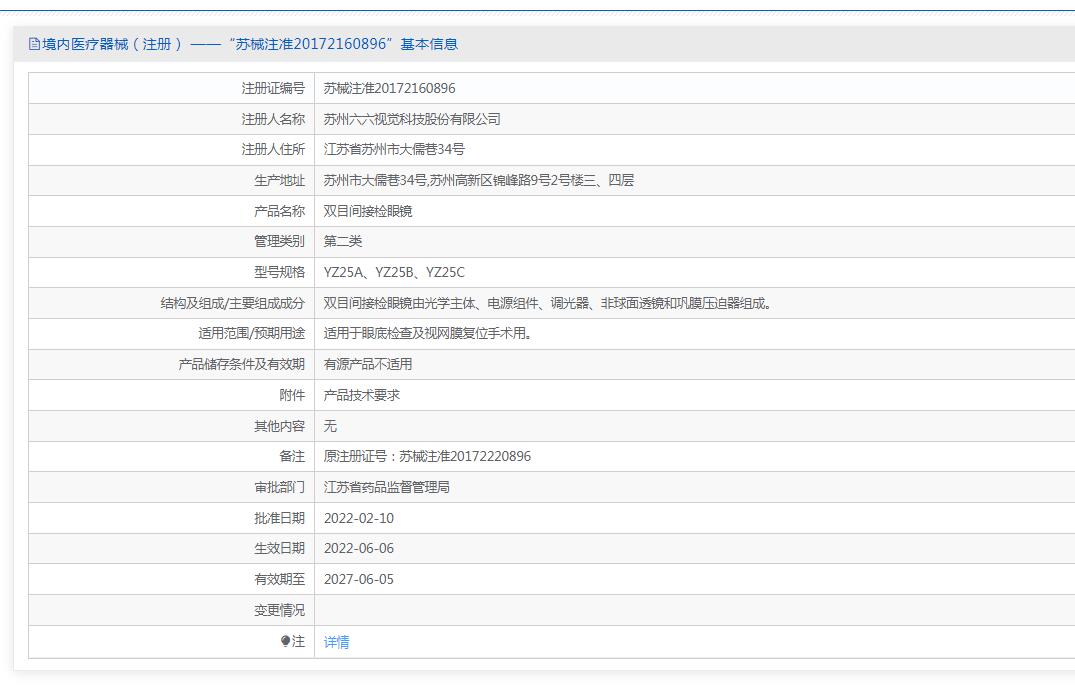Click the production address value cell
The width and height of the screenshot is (1075, 689).
point(694,180)
